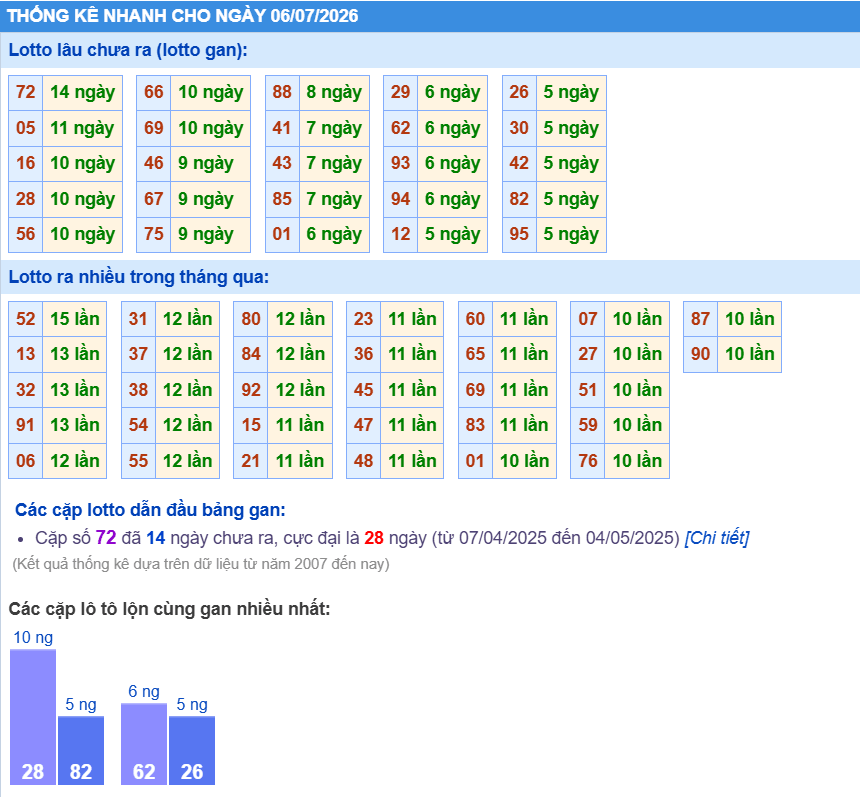
Task: Click lotto number 72 in gan table
Action: click(x=26, y=92)
